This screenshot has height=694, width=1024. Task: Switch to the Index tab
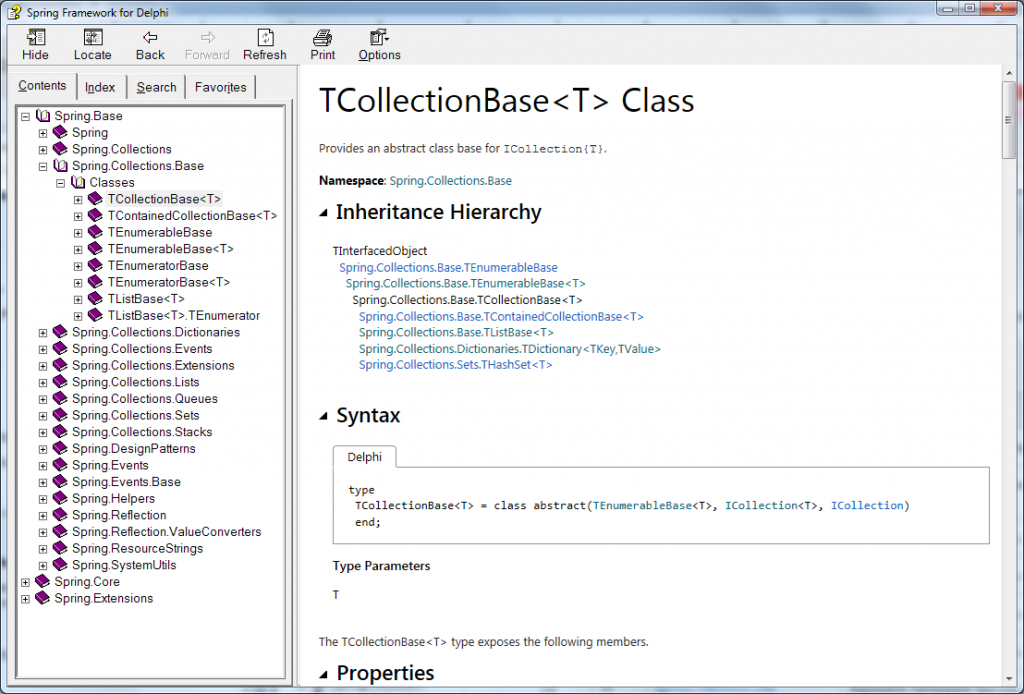[100, 86]
